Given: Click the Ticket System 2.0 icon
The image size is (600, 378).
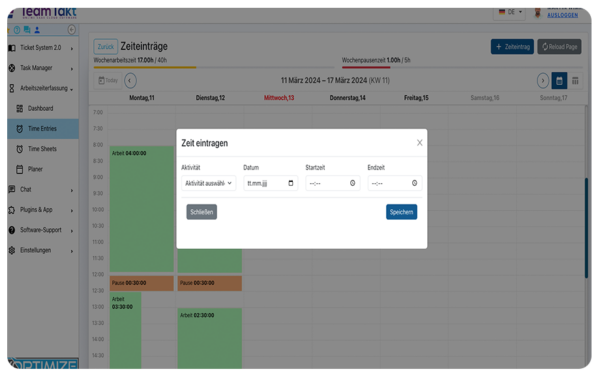Looking at the screenshot, I should click(12, 48).
